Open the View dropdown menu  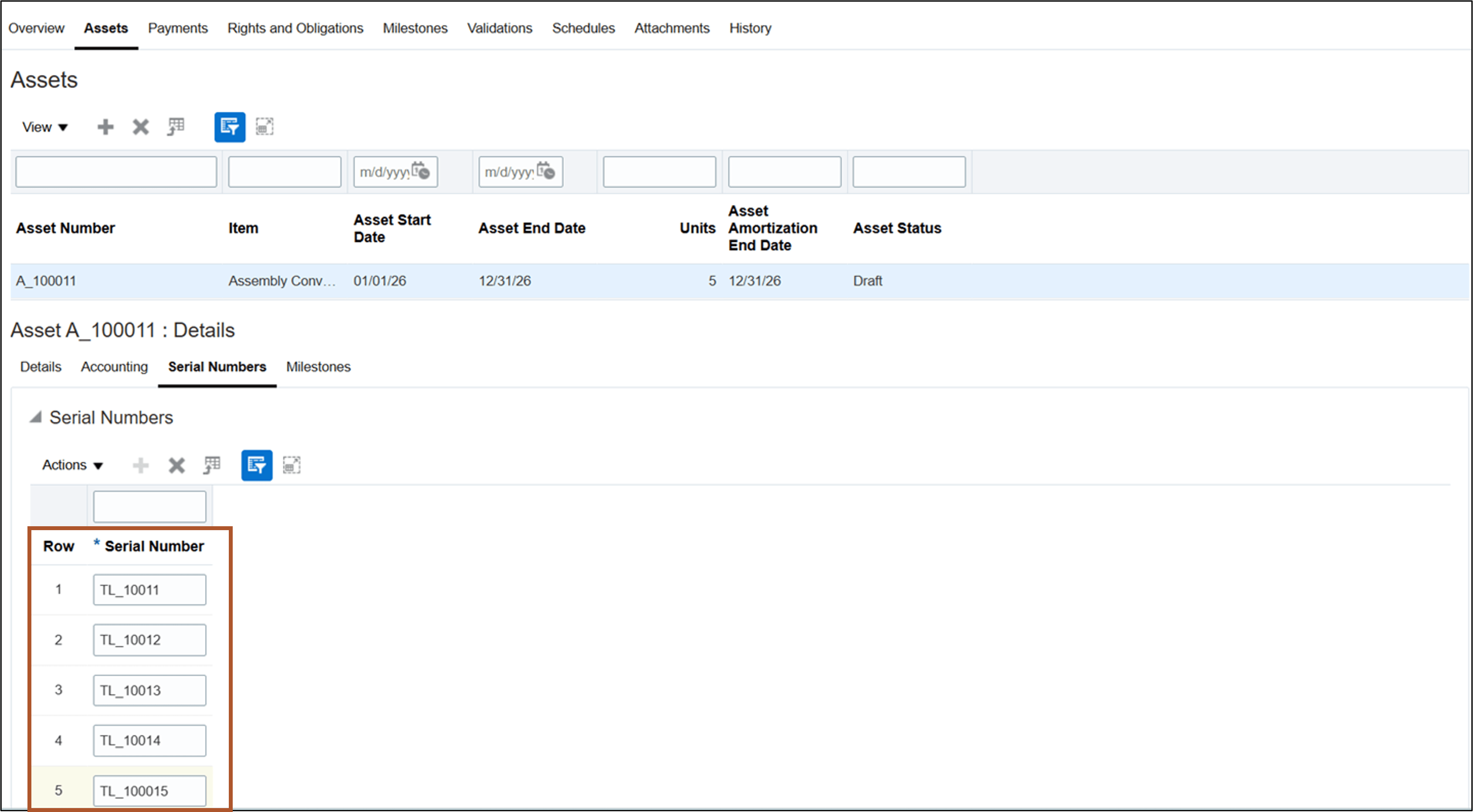(x=44, y=127)
